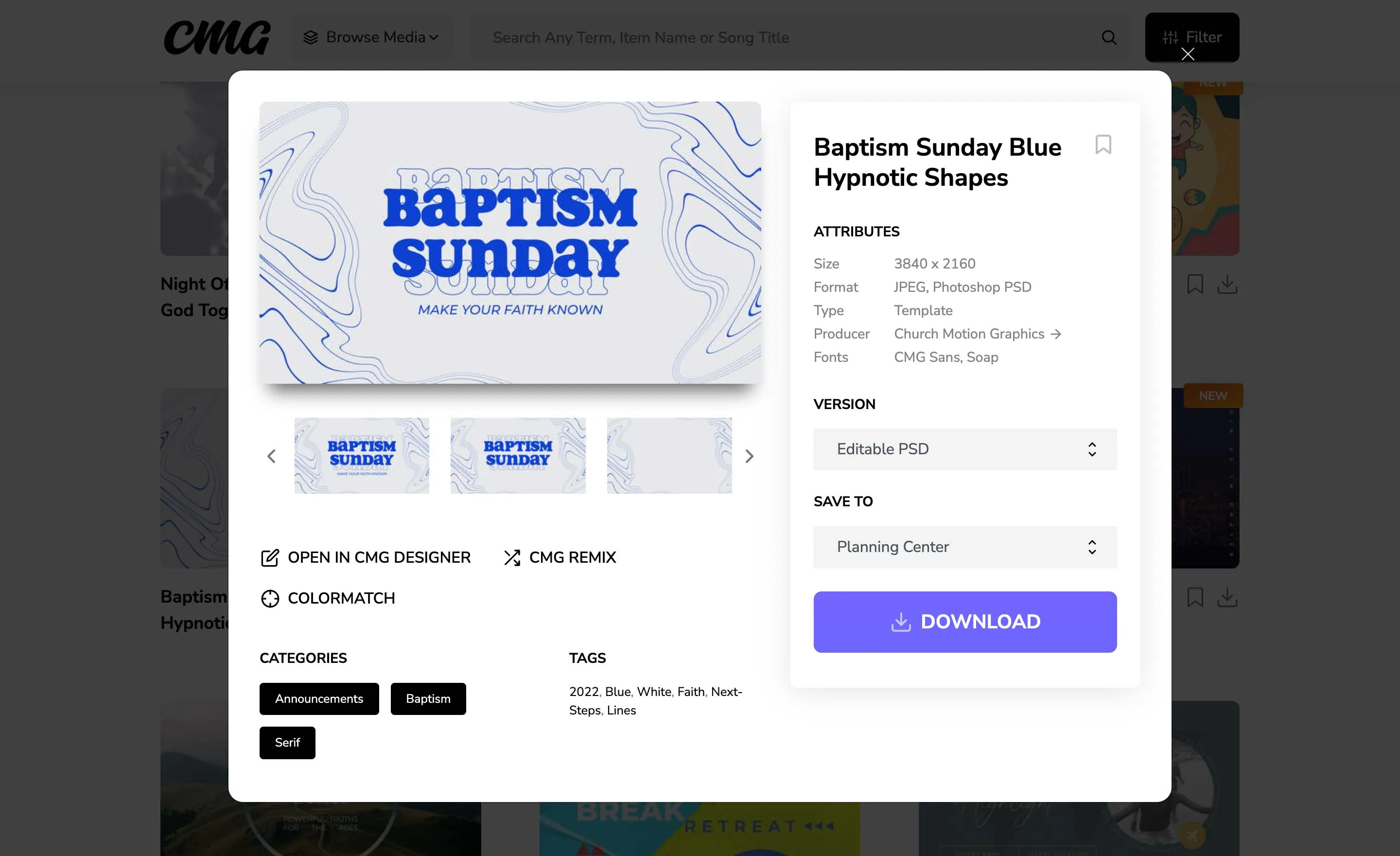Screen dimensions: 1400x856
Task: Expand the Browse Media menu
Action: (372, 37)
